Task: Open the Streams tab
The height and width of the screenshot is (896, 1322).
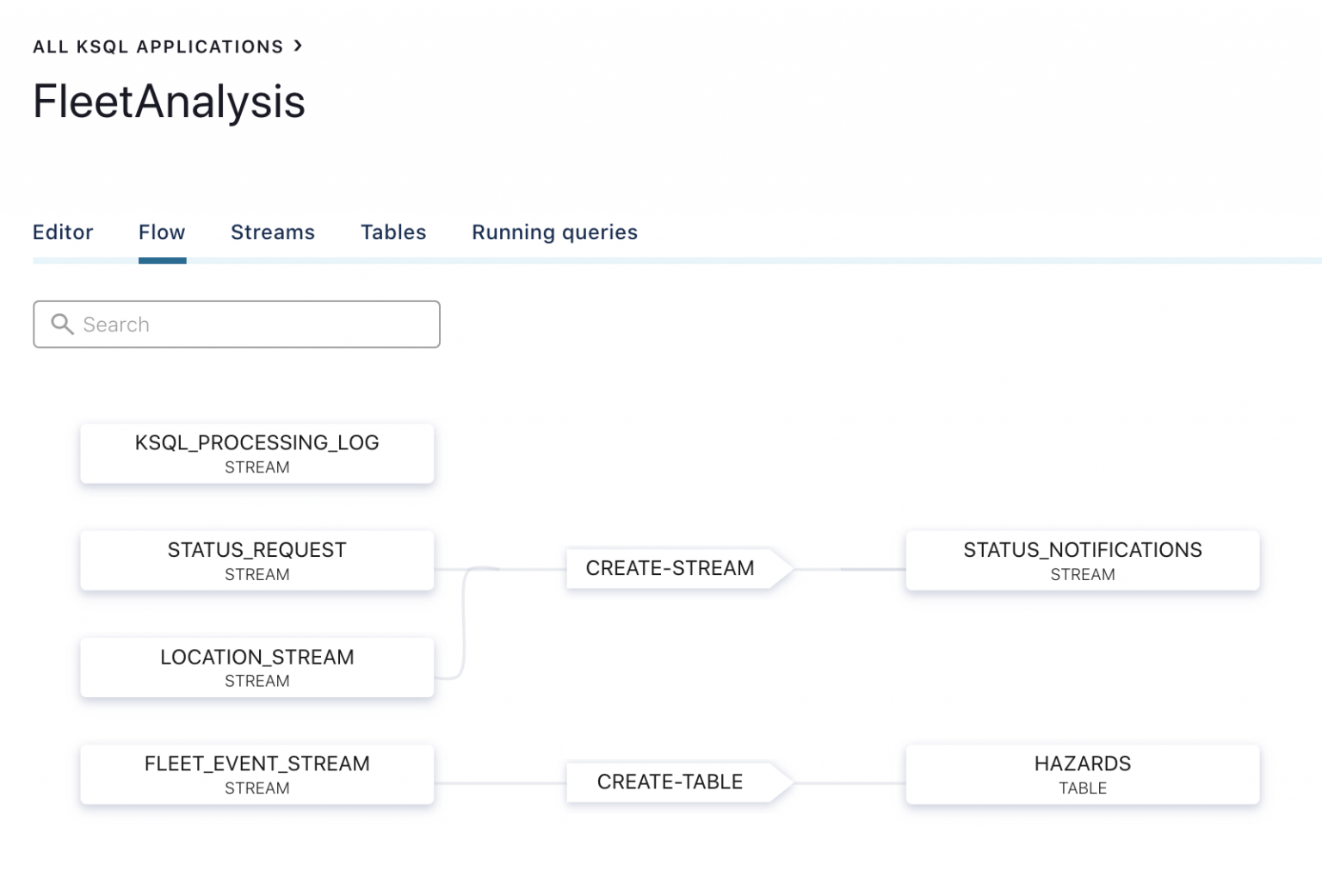Action: [x=272, y=232]
